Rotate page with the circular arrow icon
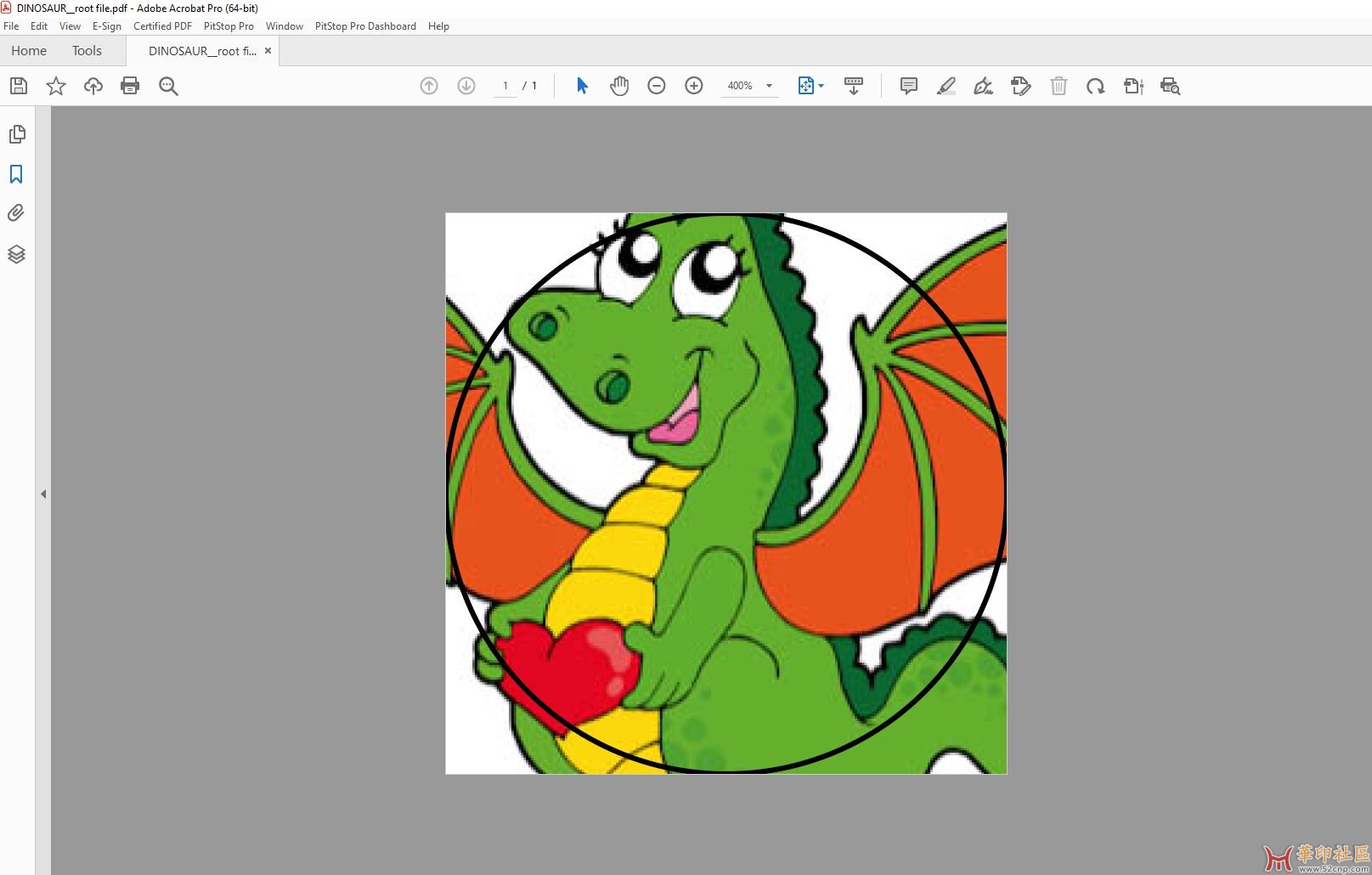1372x875 pixels. pyautogui.click(x=1096, y=86)
